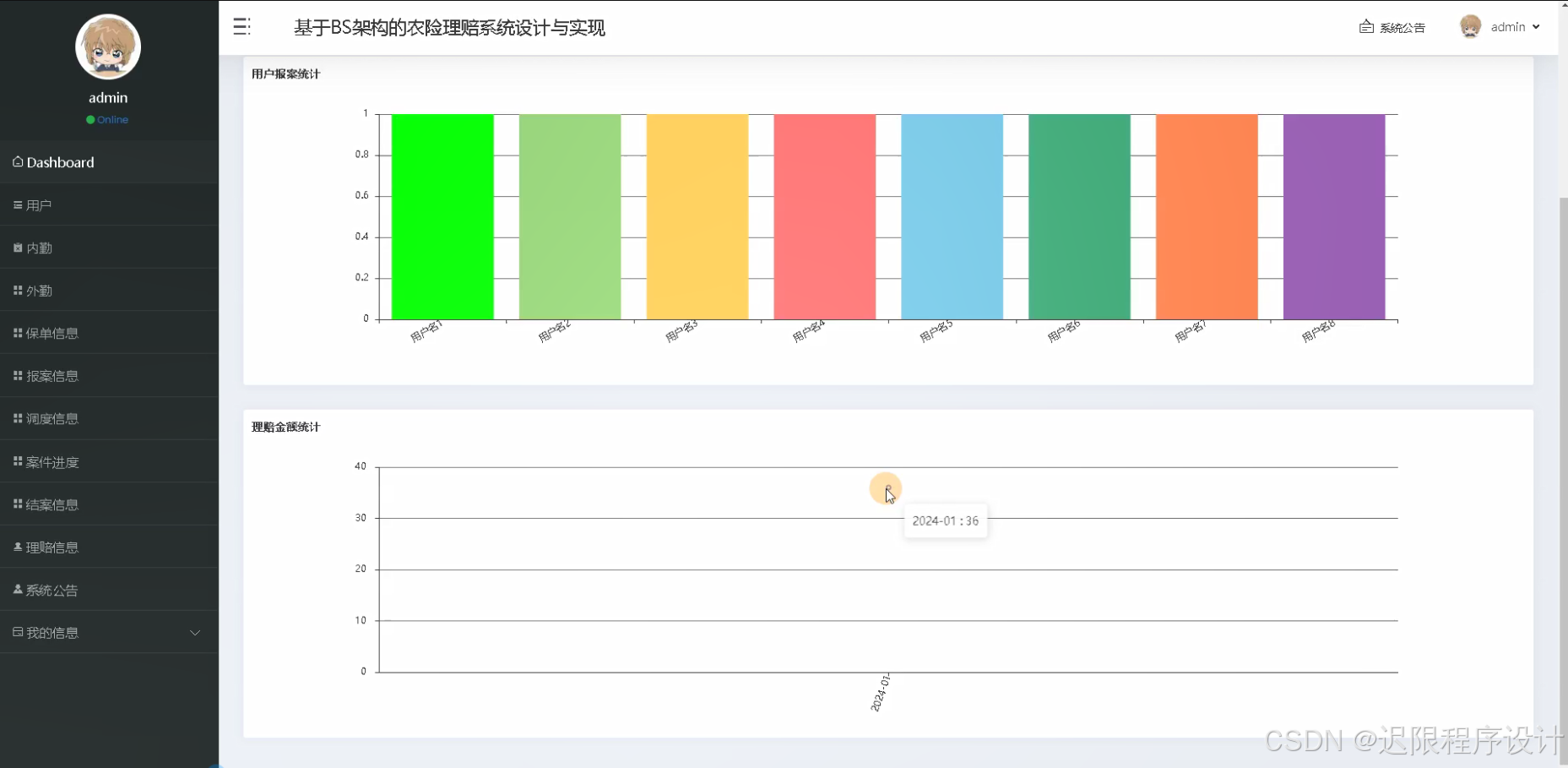Click the light blue bar for 用户名5
This screenshot has height=768, width=1568.
tap(952, 217)
